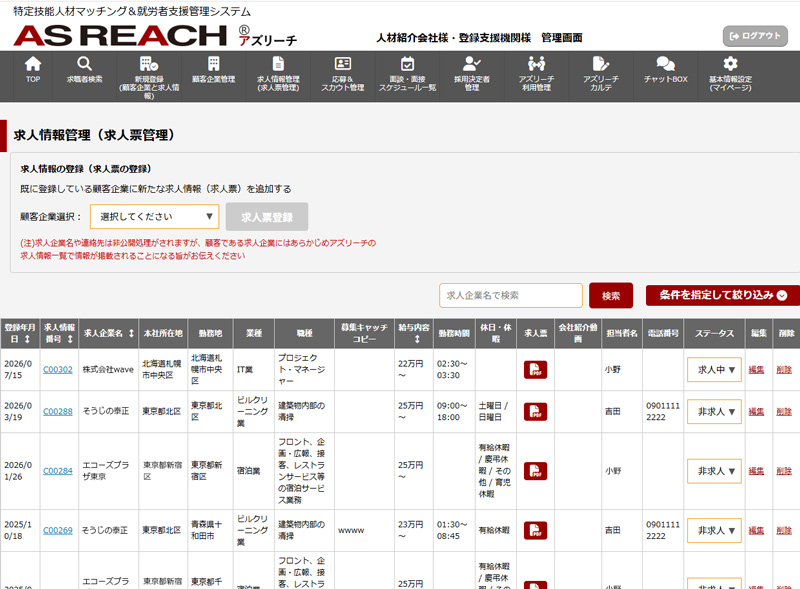Click 削除 link for C00284 row
Screen dimensions: 800x589
pyautogui.click(x=784, y=471)
